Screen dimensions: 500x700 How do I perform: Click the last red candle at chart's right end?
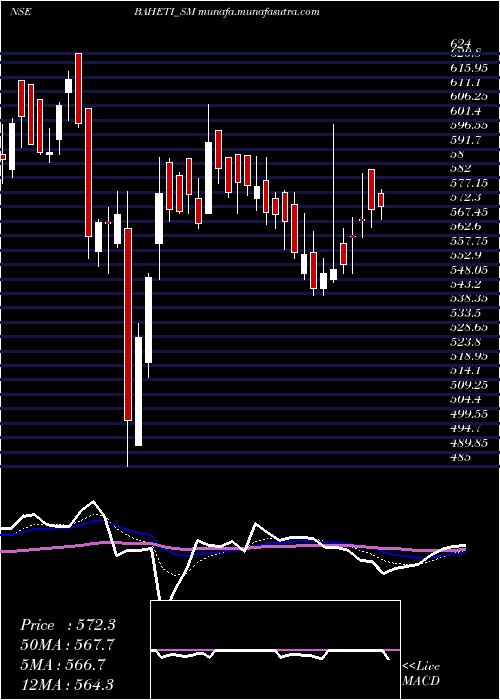[x=381, y=200]
